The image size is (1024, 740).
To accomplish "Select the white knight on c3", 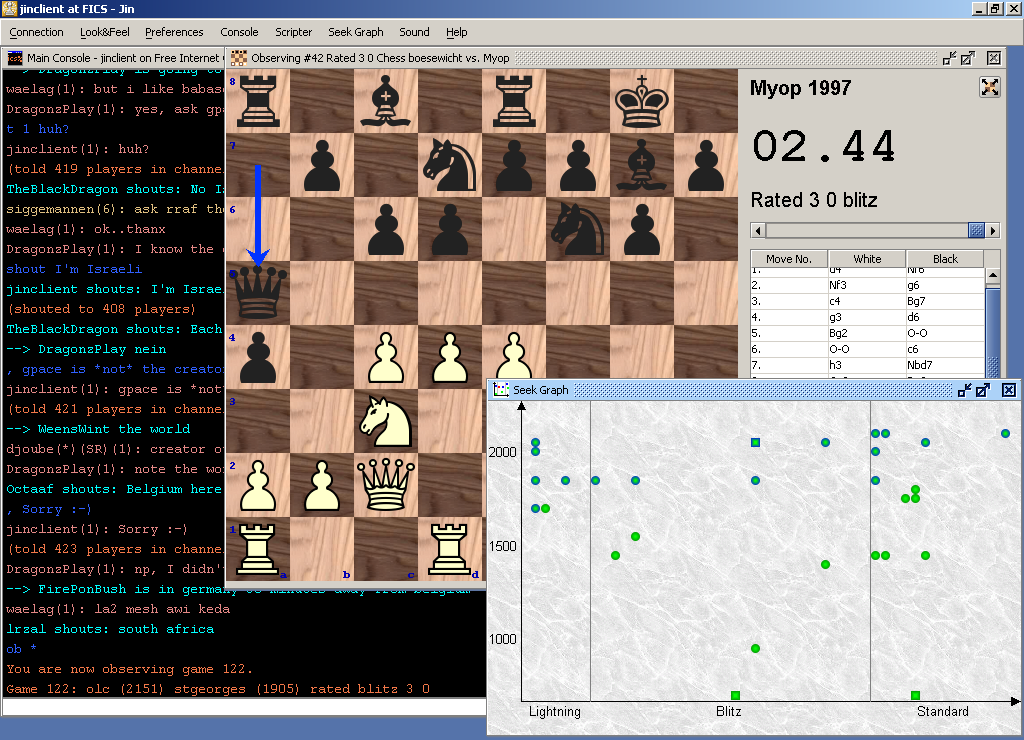I will 386,420.
